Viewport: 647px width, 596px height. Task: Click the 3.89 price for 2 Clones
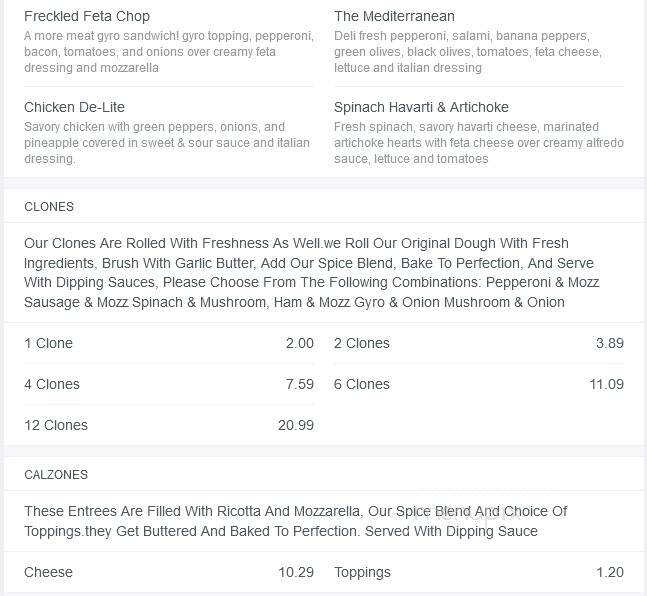(x=610, y=343)
